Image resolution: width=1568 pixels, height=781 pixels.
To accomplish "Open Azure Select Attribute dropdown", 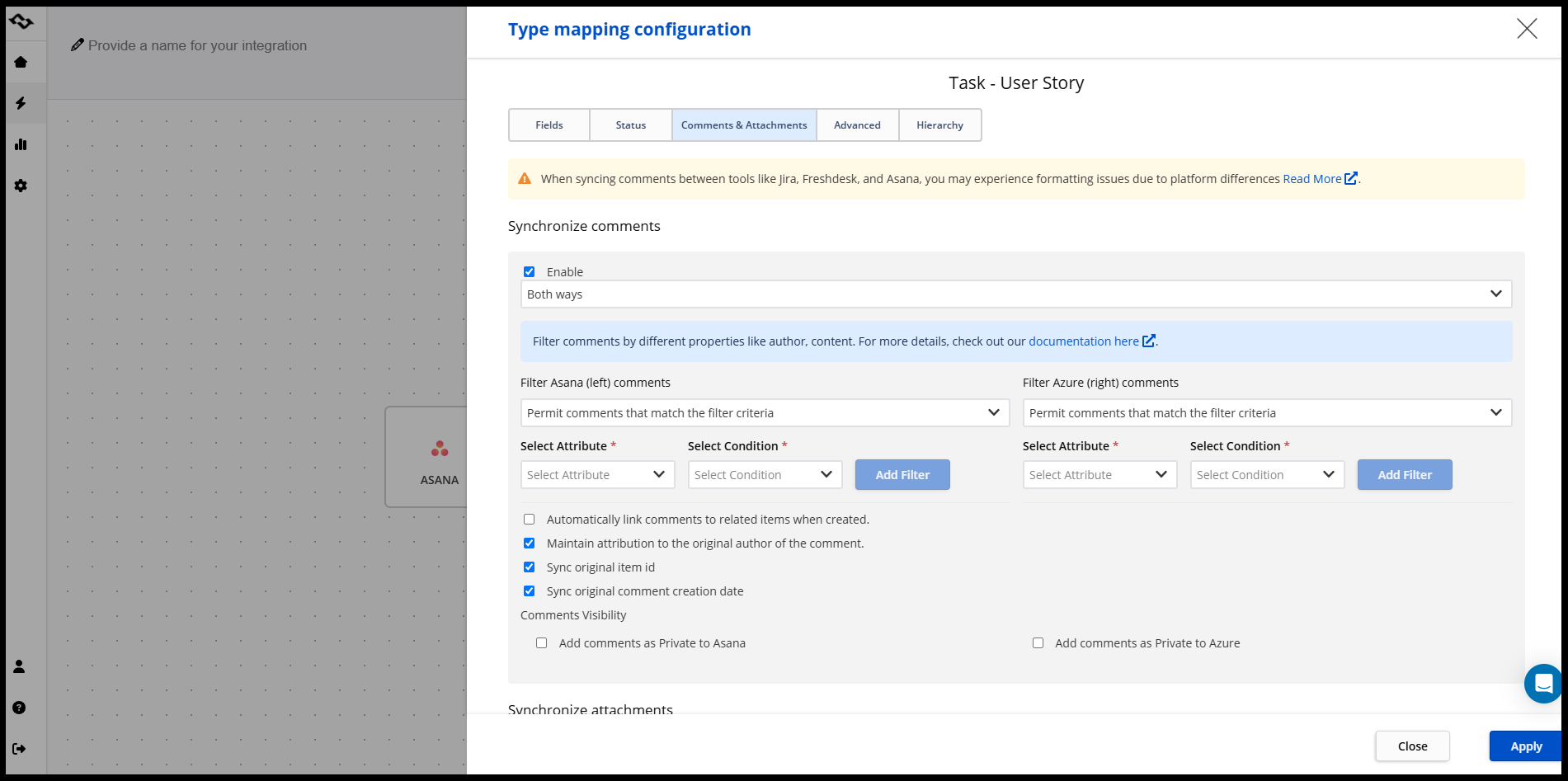I will pyautogui.click(x=1099, y=474).
